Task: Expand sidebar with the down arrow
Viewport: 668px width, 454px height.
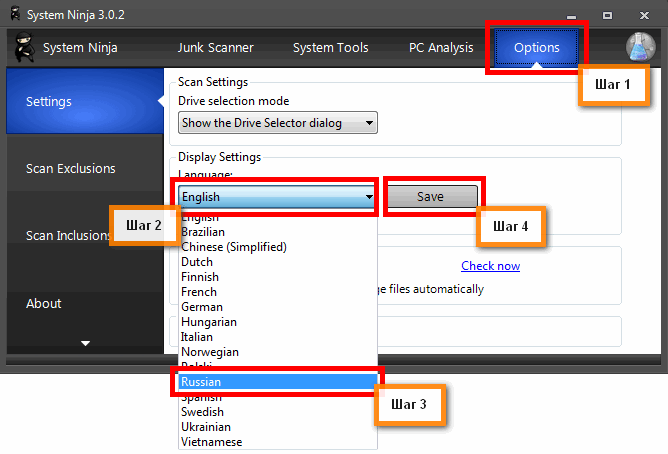Action: 85,343
